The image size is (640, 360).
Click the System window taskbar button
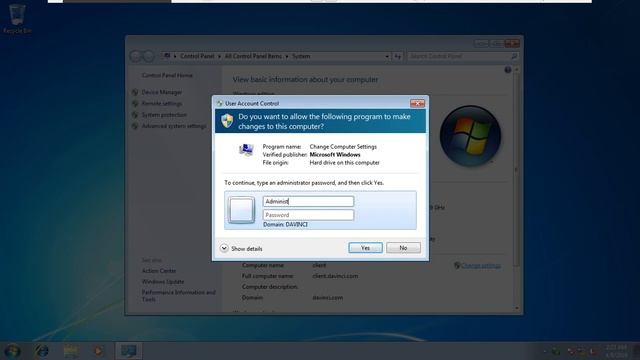[x=129, y=351]
